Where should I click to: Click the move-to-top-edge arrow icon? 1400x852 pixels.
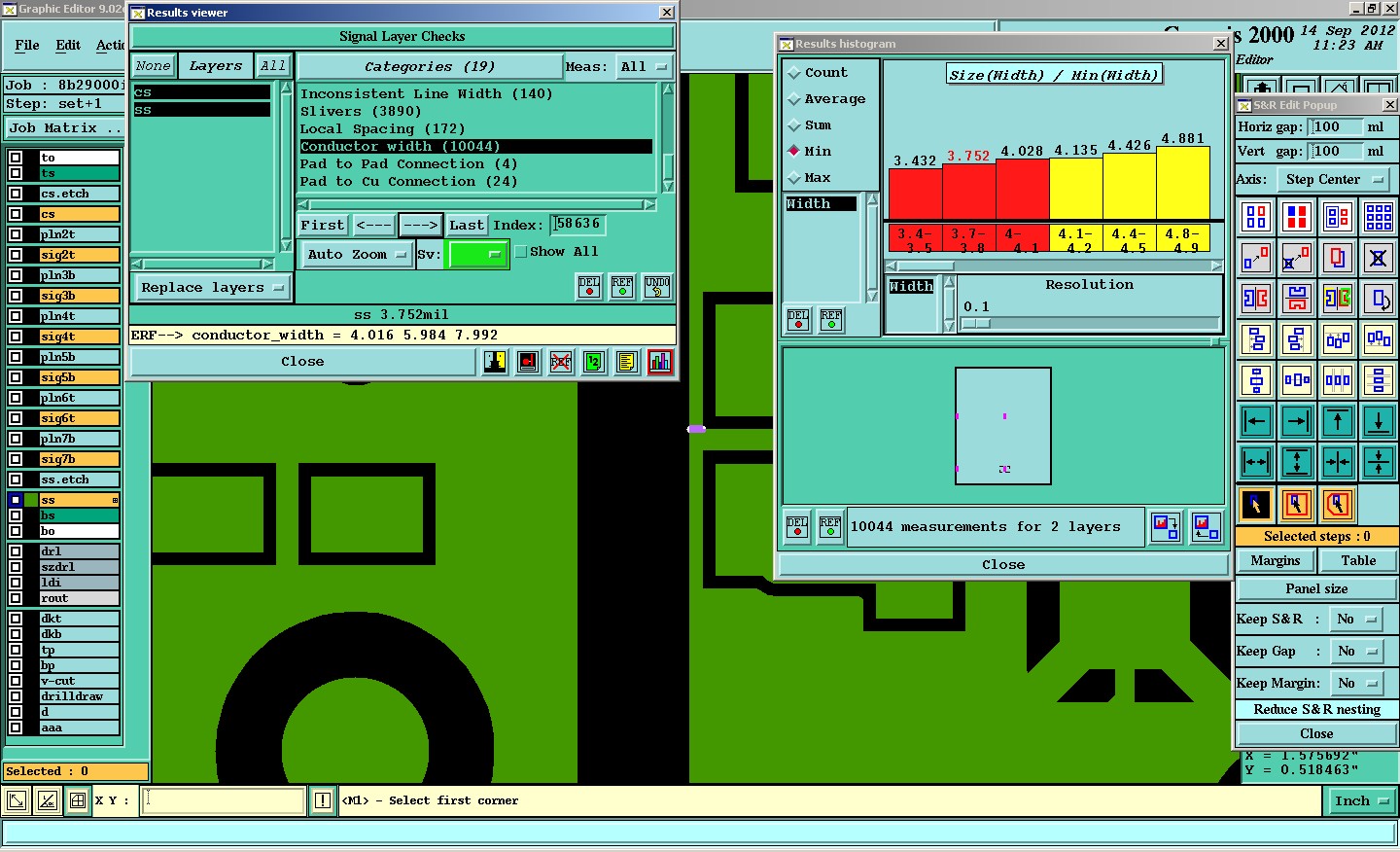click(x=1338, y=421)
